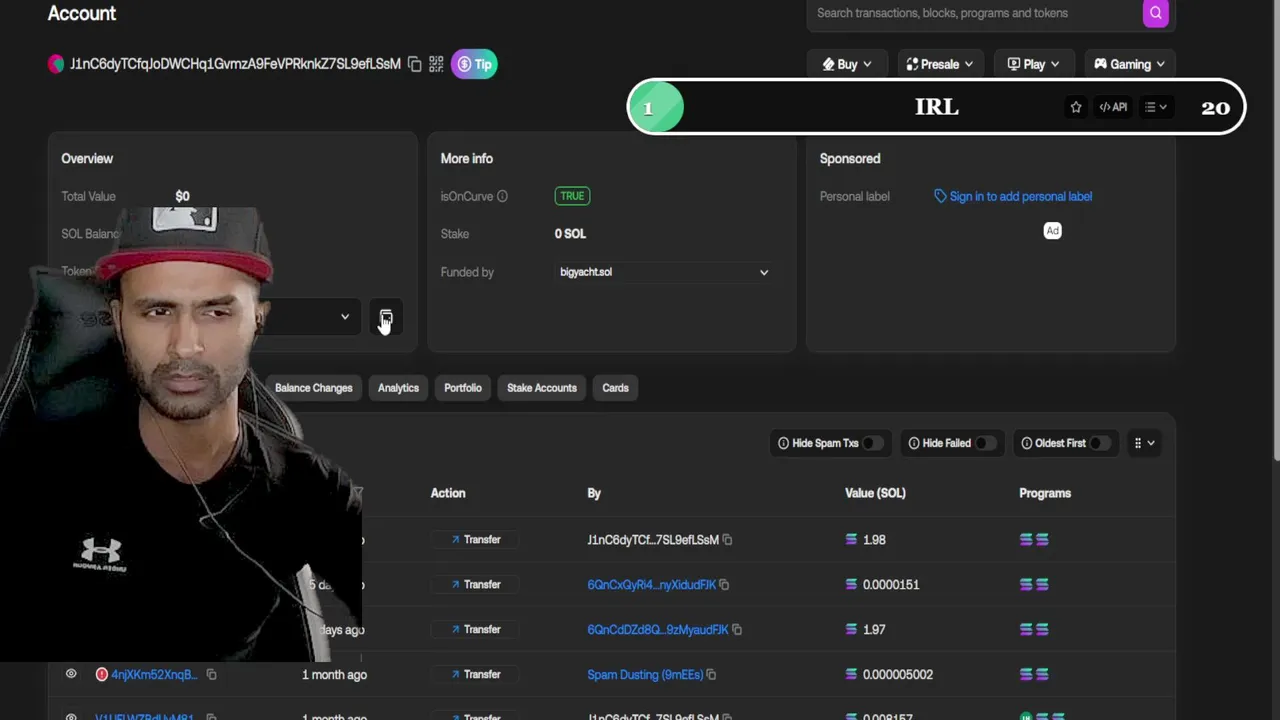Copy the address in the 1.98 SOL row
Viewport: 1280px width, 720px height.
coord(727,540)
